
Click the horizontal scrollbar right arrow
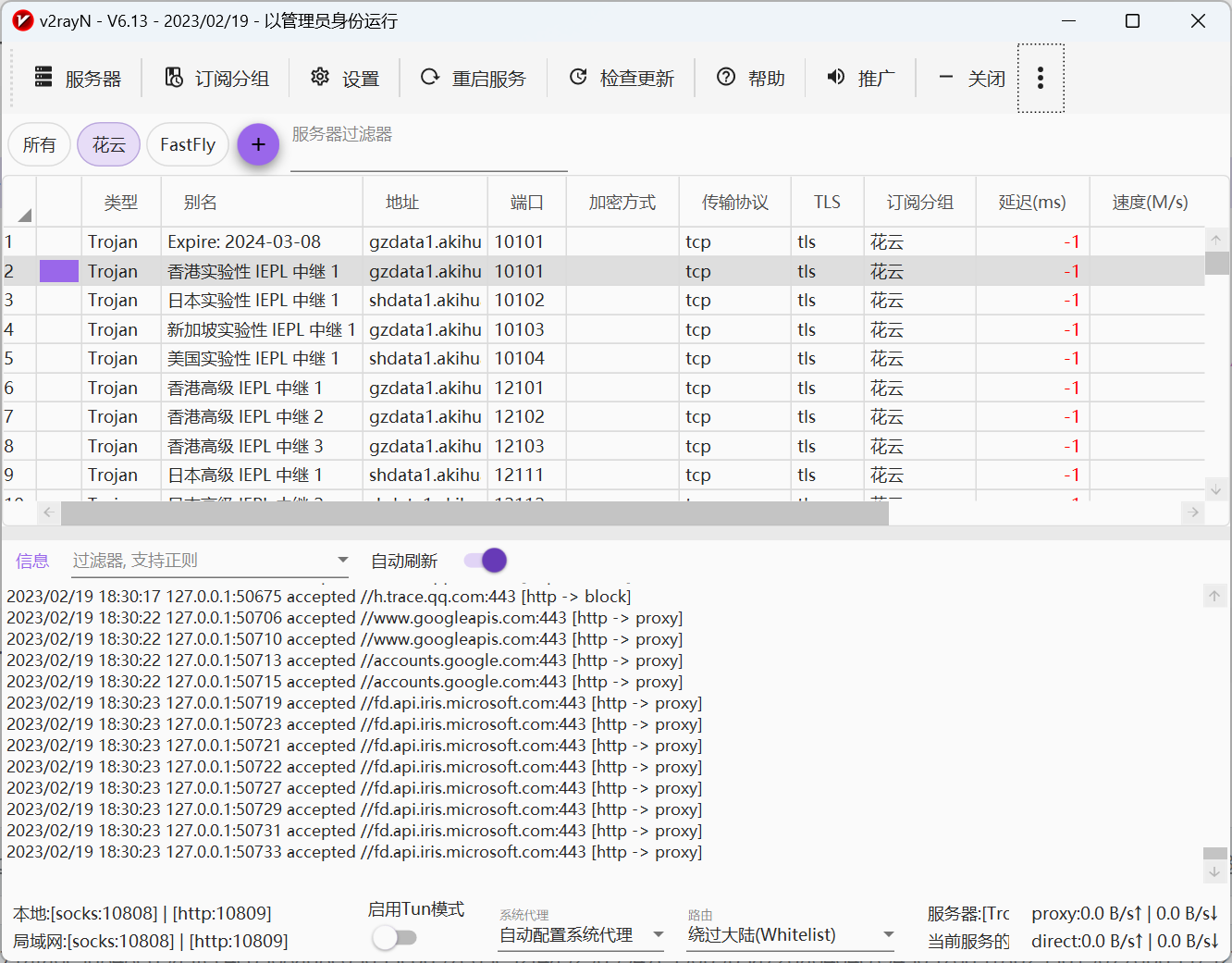(1193, 512)
